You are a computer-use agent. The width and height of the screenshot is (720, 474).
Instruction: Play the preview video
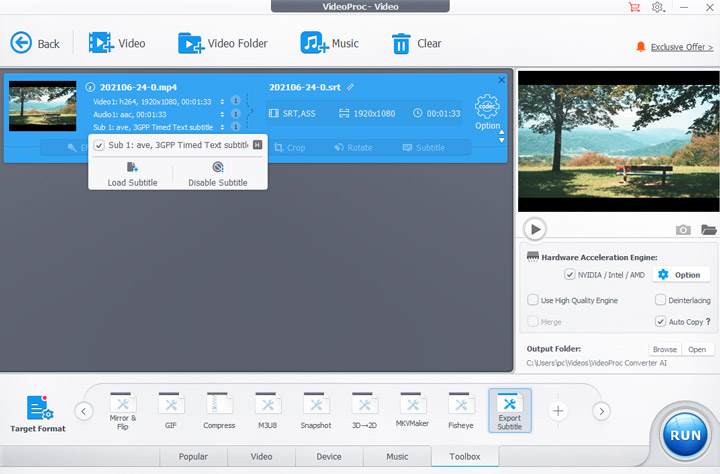pos(535,229)
